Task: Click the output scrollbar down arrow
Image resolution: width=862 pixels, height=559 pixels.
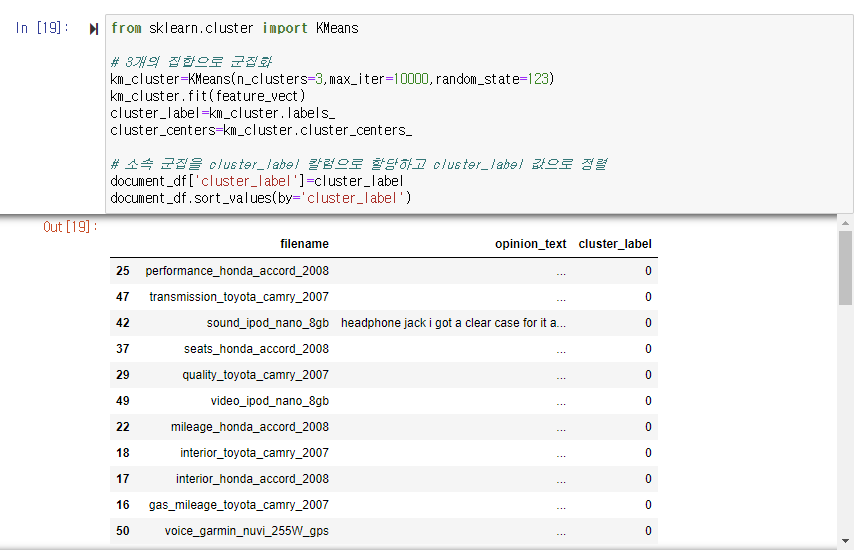Action: coord(845,541)
